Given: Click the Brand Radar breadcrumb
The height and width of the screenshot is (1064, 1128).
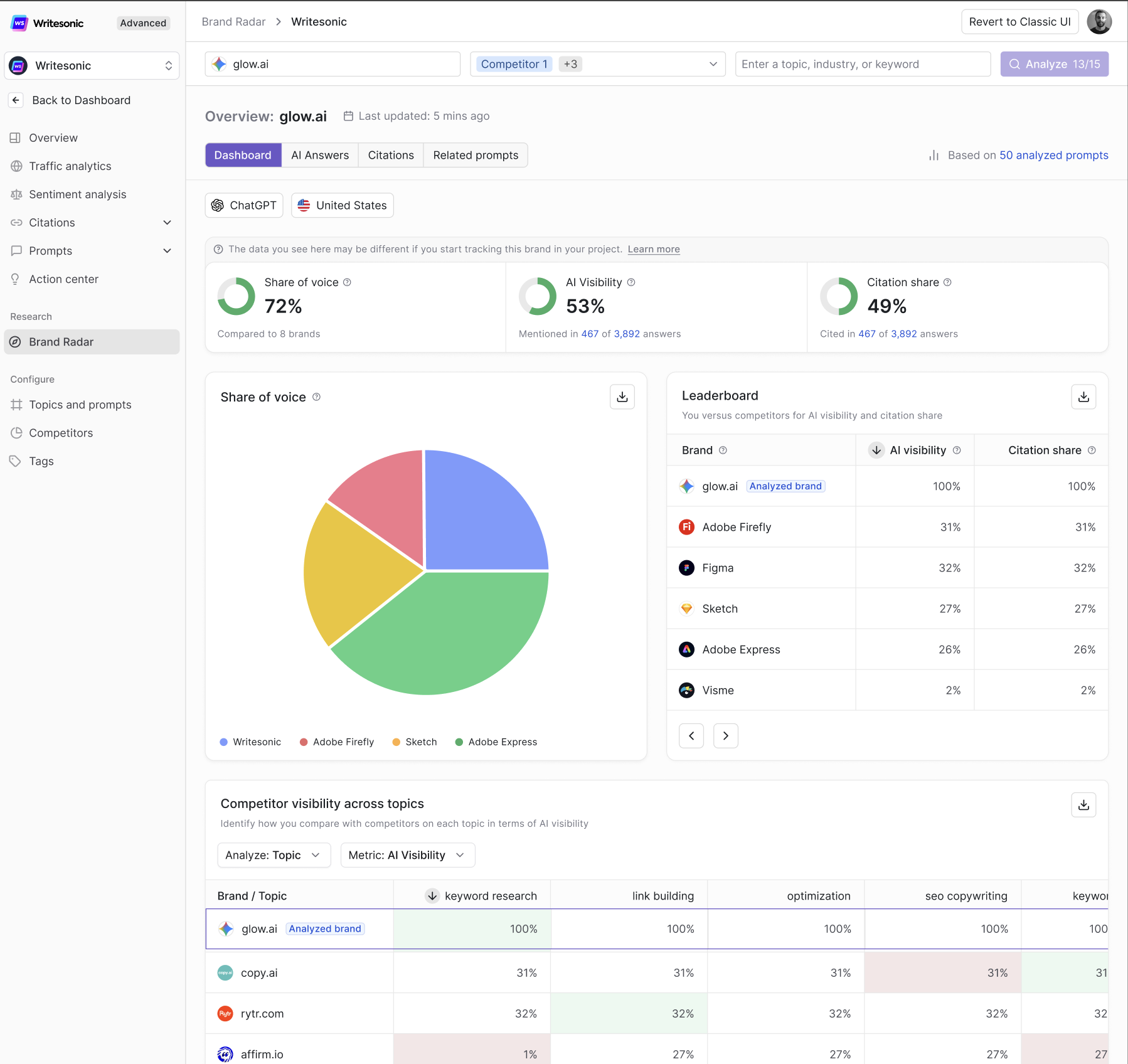Looking at the screenshot, I should (233, 22).
